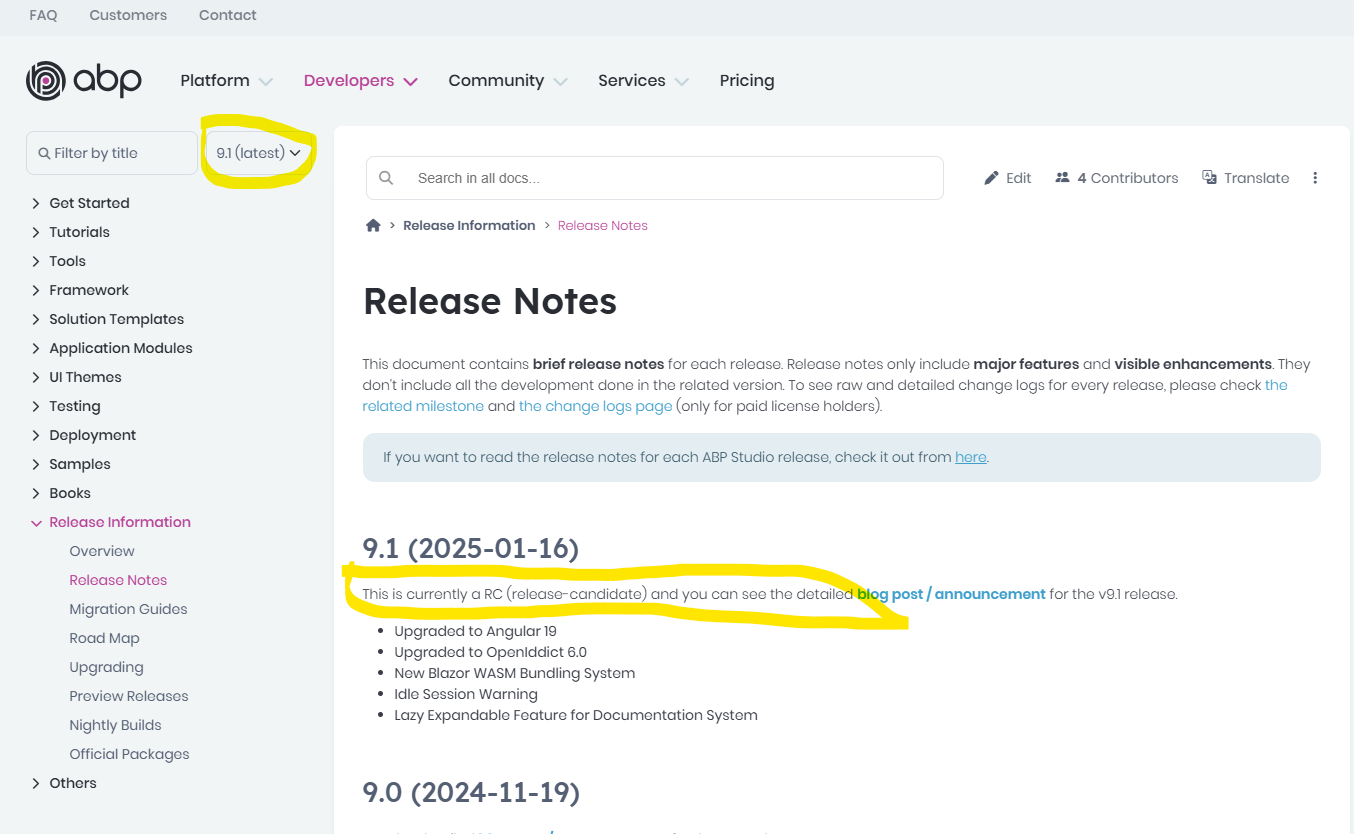Click the ABP logo icon
This screenshot has width=1354, height=834.
[x=46, y=81]
